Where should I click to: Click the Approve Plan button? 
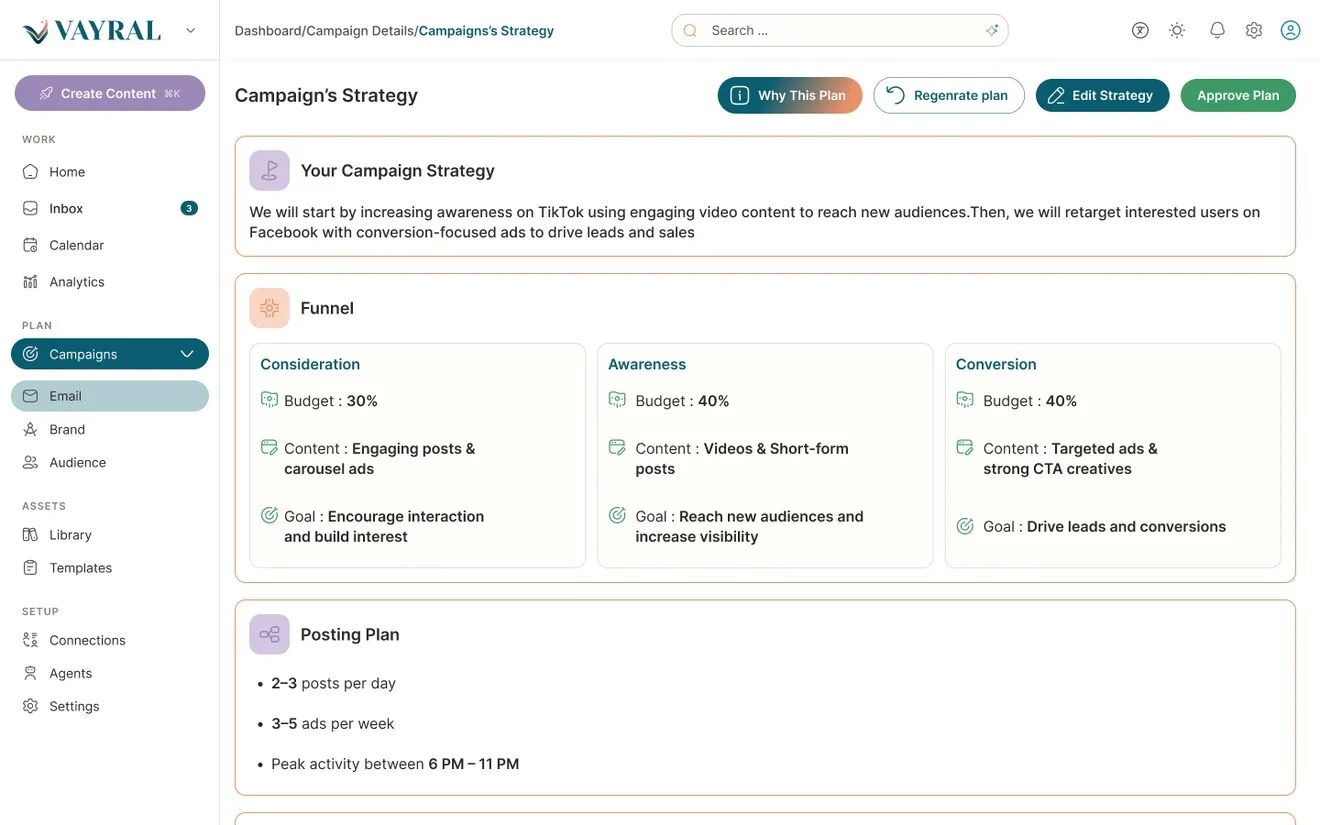(x=1238, y=95)
